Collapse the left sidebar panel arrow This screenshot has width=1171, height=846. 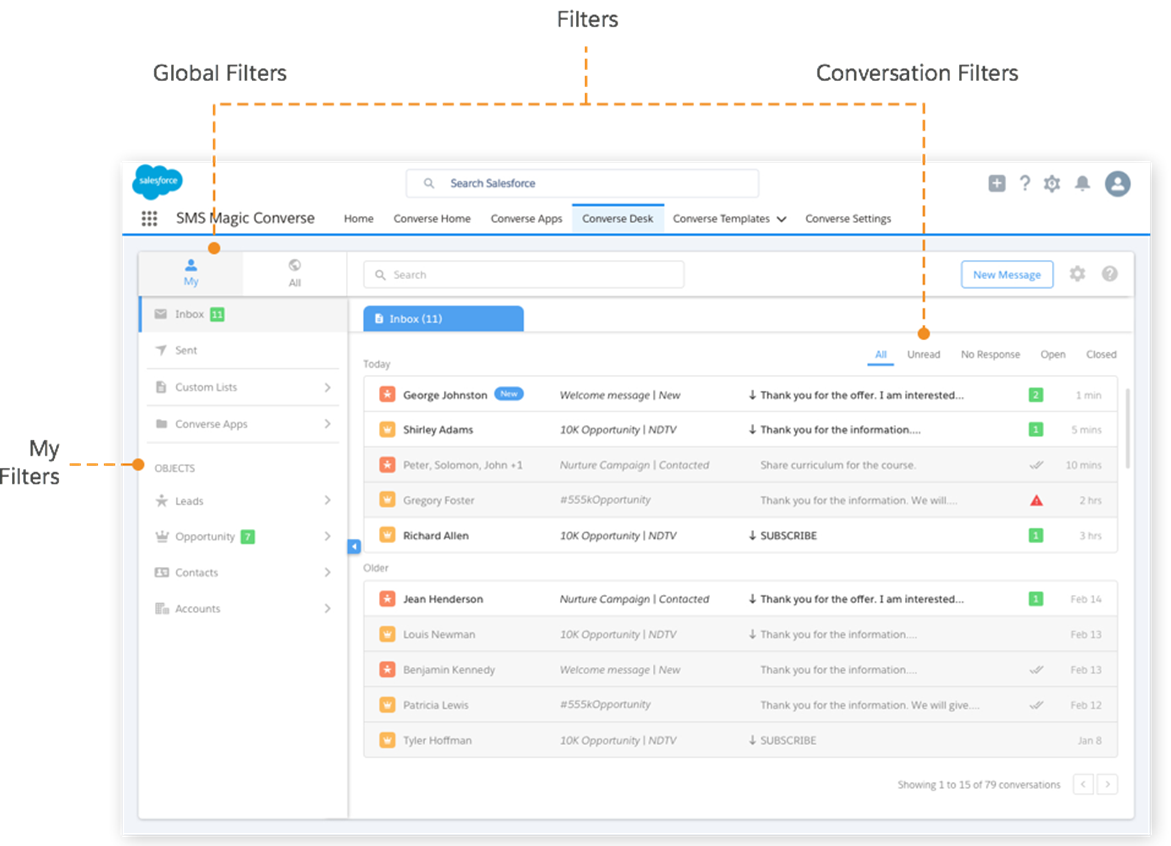(x=354, y=547)
